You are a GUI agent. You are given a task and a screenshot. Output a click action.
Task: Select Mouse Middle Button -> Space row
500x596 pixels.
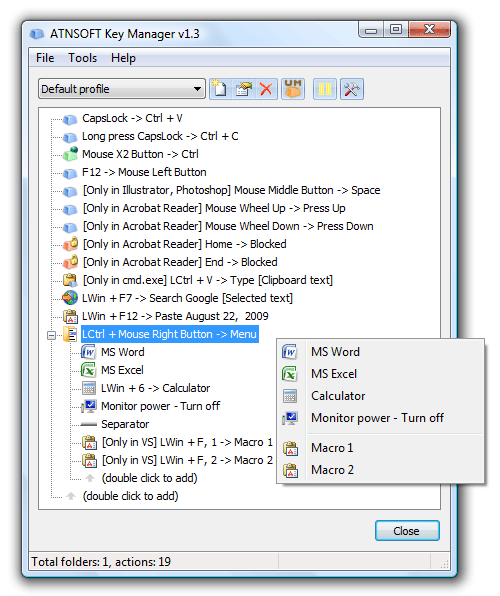232,190
